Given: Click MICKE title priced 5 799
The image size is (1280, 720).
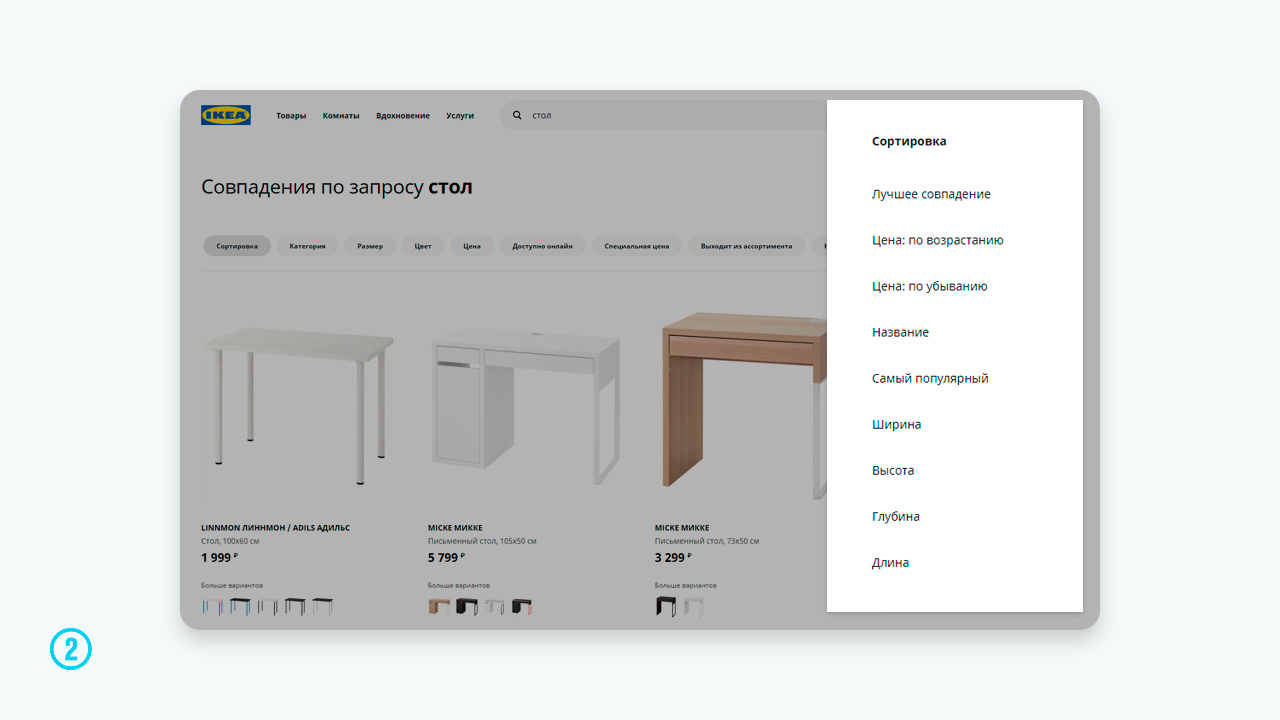Looking at the screenshot, I should (x=455, y=528).
